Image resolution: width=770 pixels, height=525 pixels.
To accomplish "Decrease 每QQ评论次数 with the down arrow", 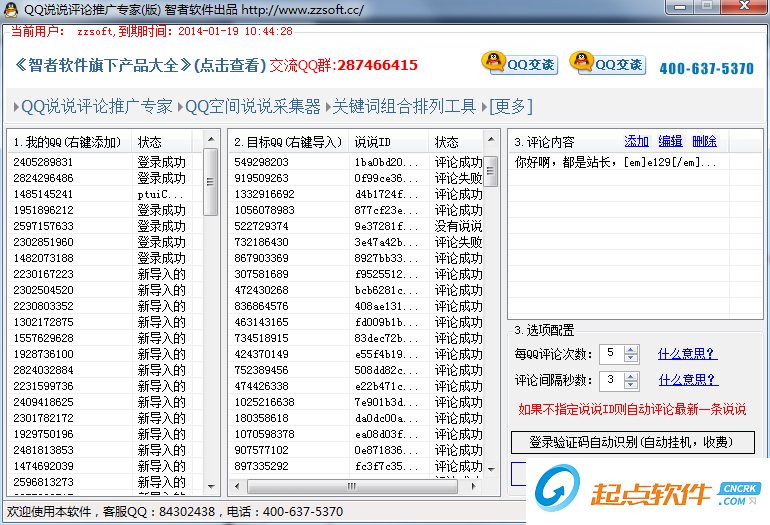I will 631,359.
